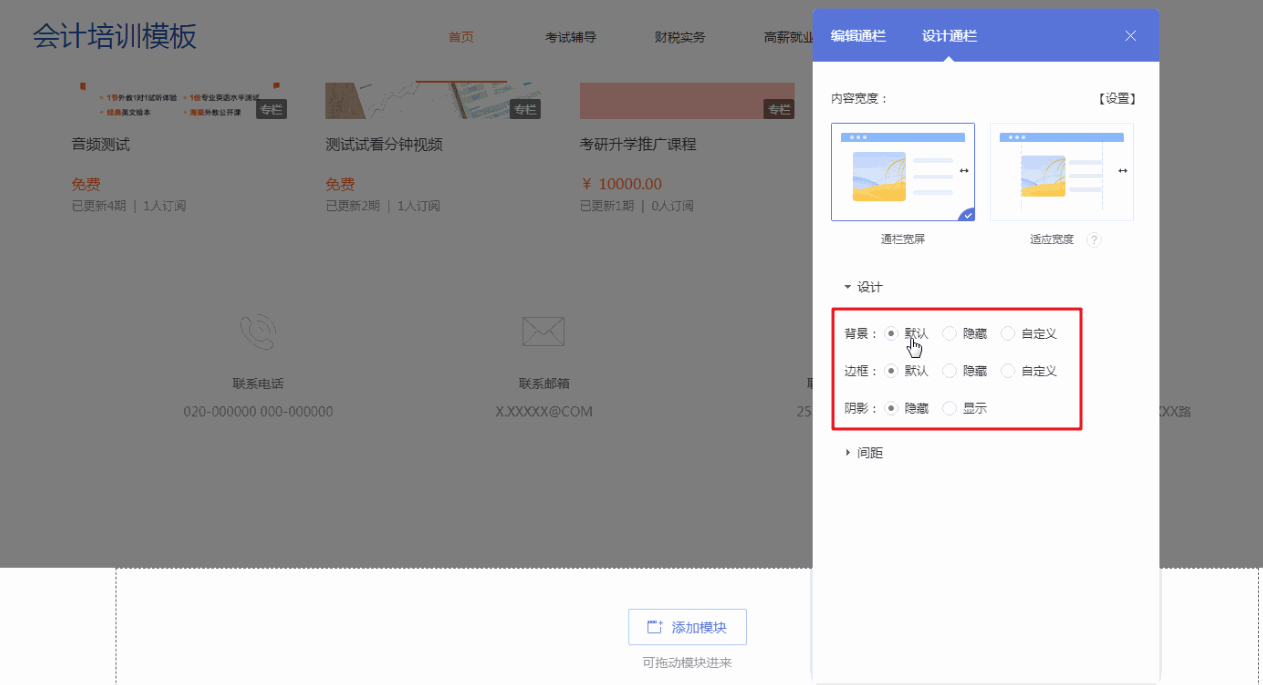Screen dimensions: 1263x685
Task: Click the ¥ 10000.00 price text
Action: 621,184
